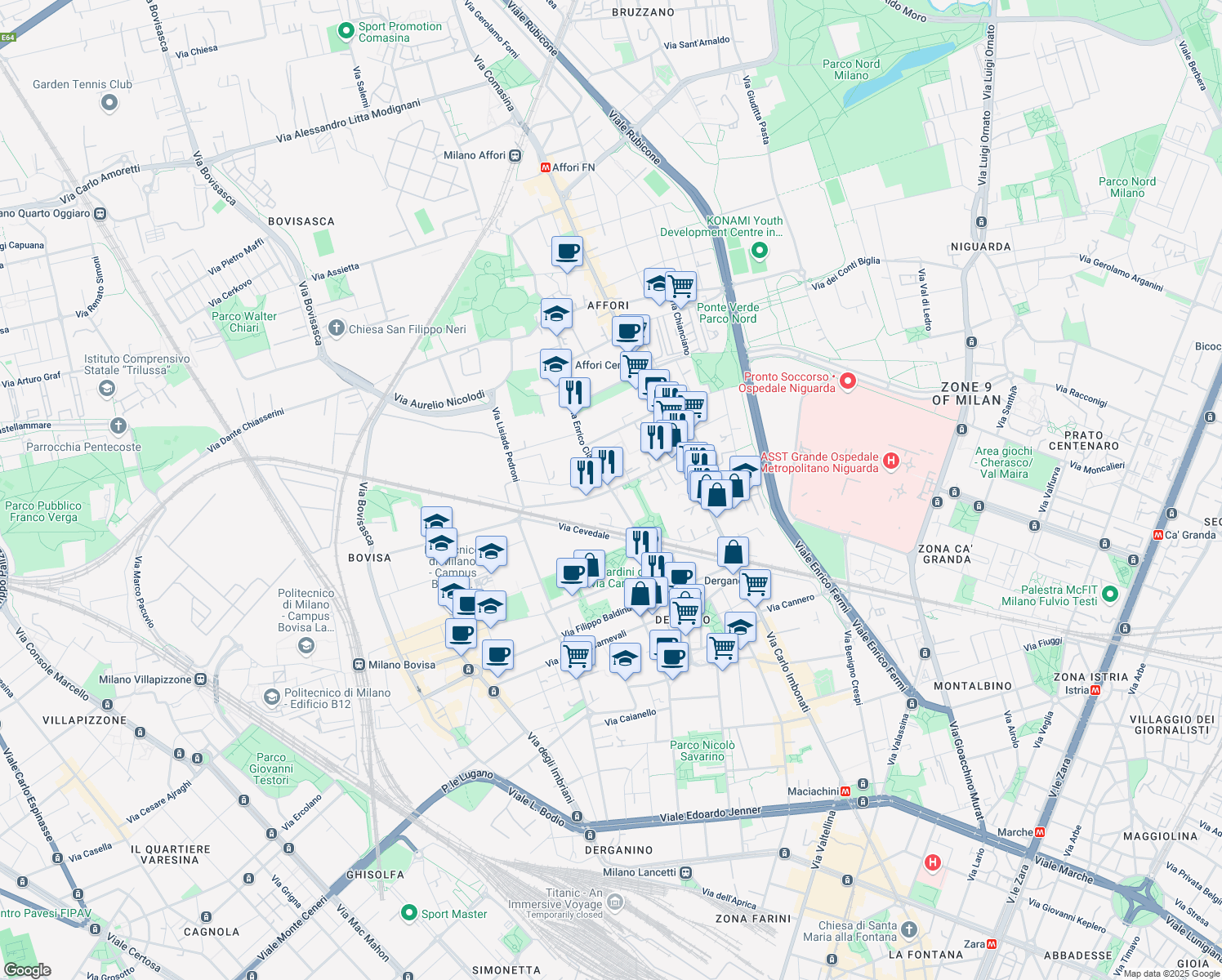Click the Affori FN metro icon
1222x980 pixels.
tap(545, 167)
